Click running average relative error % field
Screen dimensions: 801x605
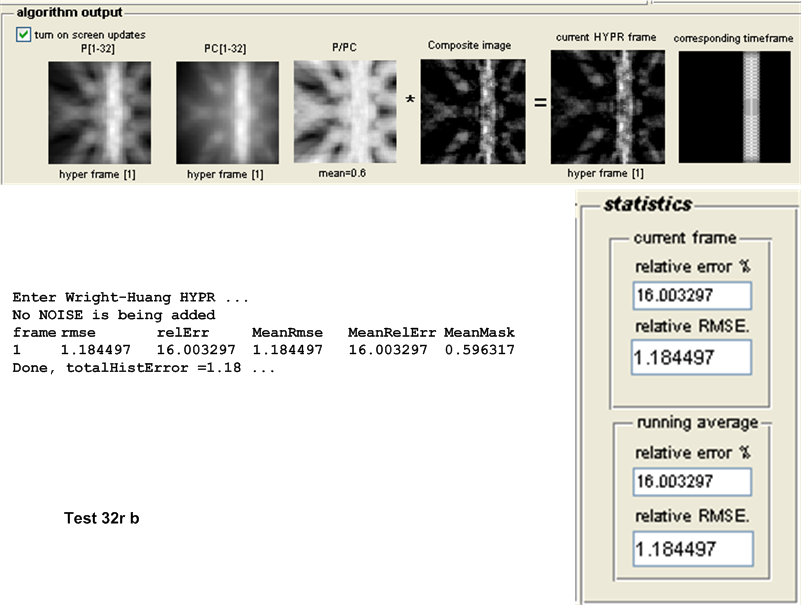click(692, 482)
